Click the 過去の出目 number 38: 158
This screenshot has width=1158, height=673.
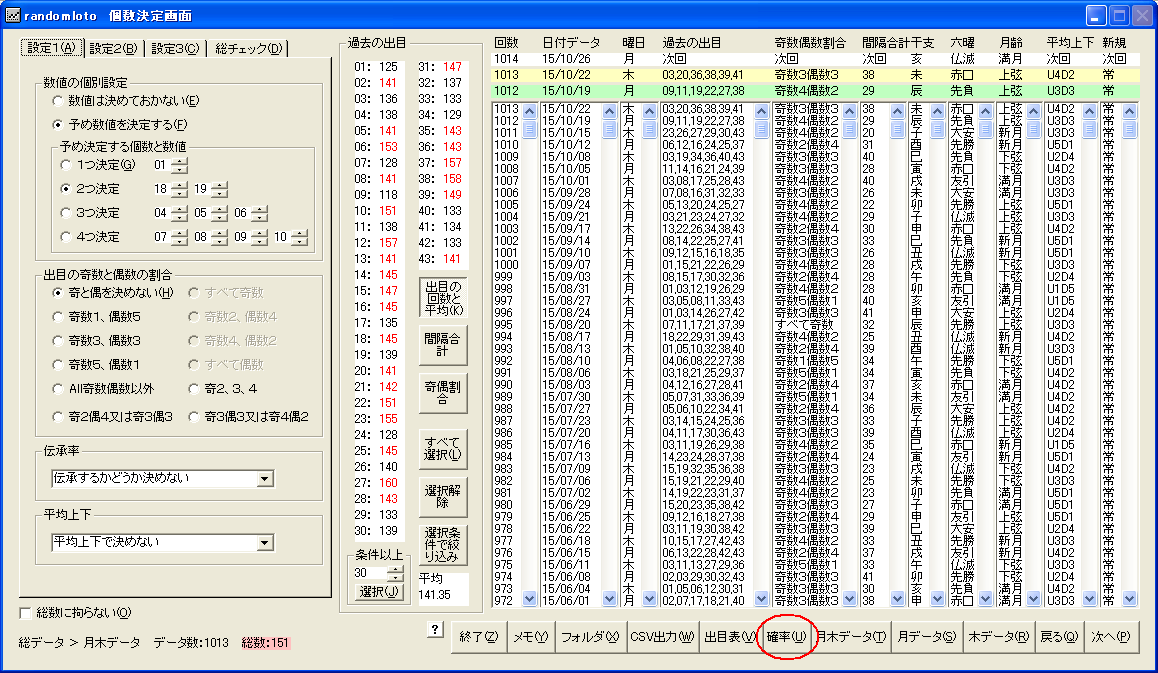click(x=440, y=179)
